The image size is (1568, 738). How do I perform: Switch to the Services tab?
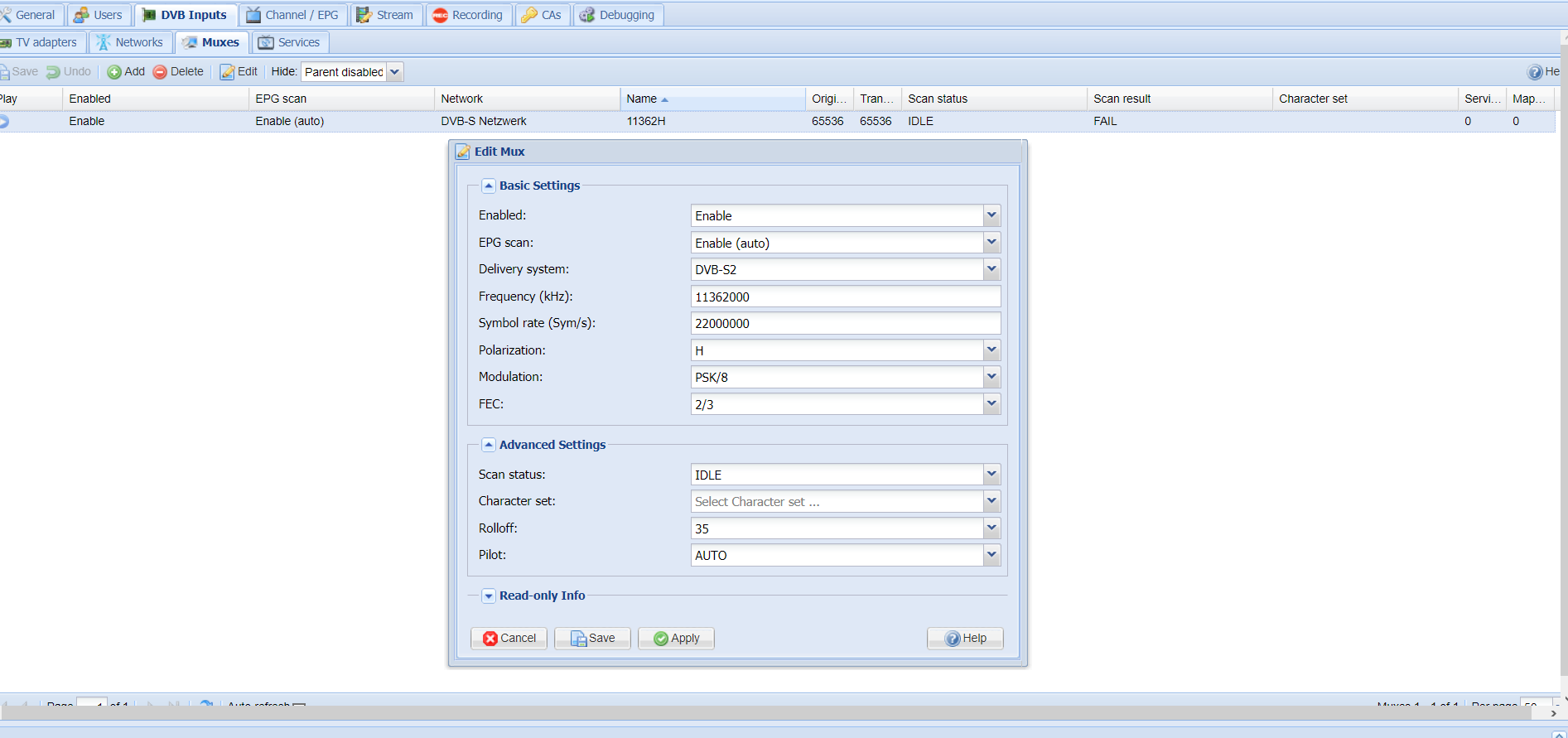289,42
